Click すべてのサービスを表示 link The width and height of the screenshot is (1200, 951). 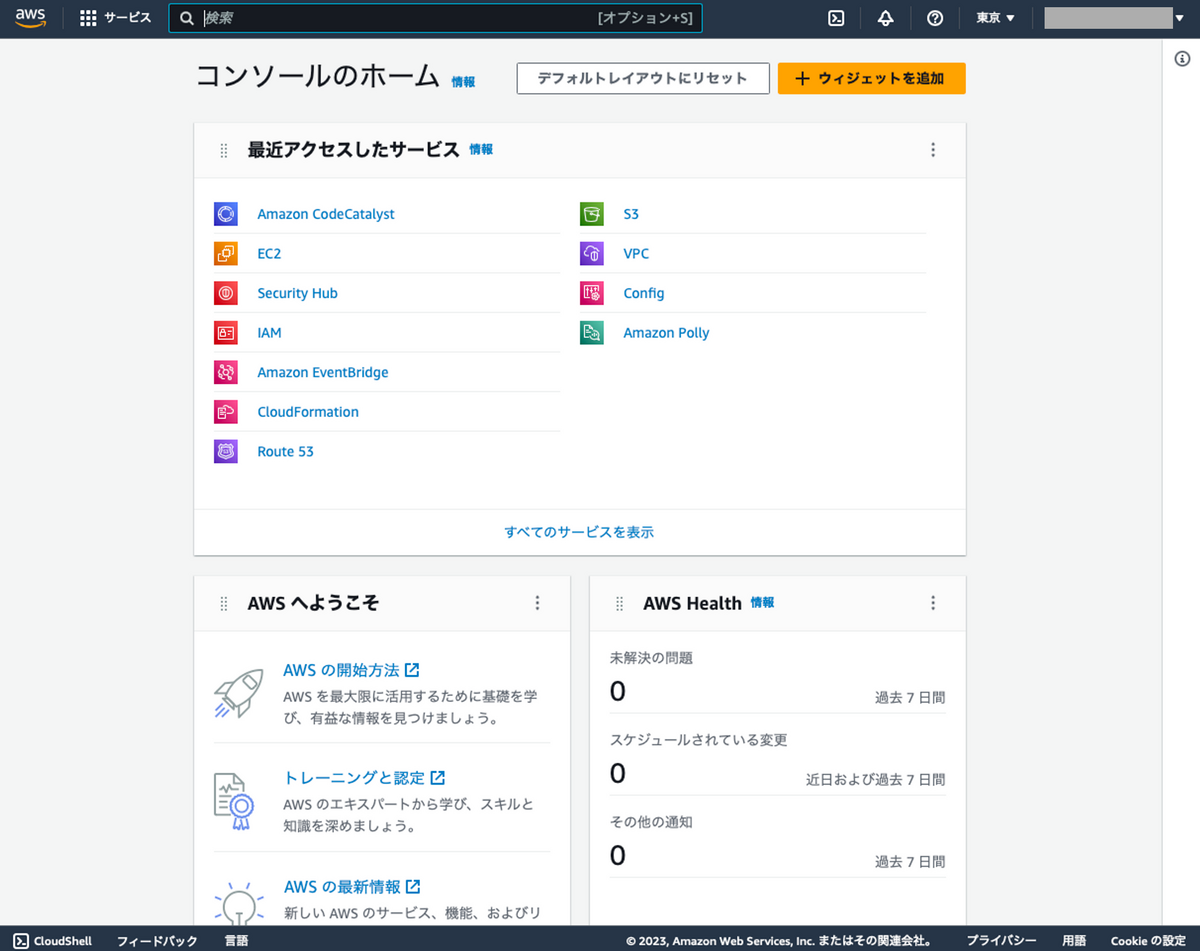click(x=580, y=532)
